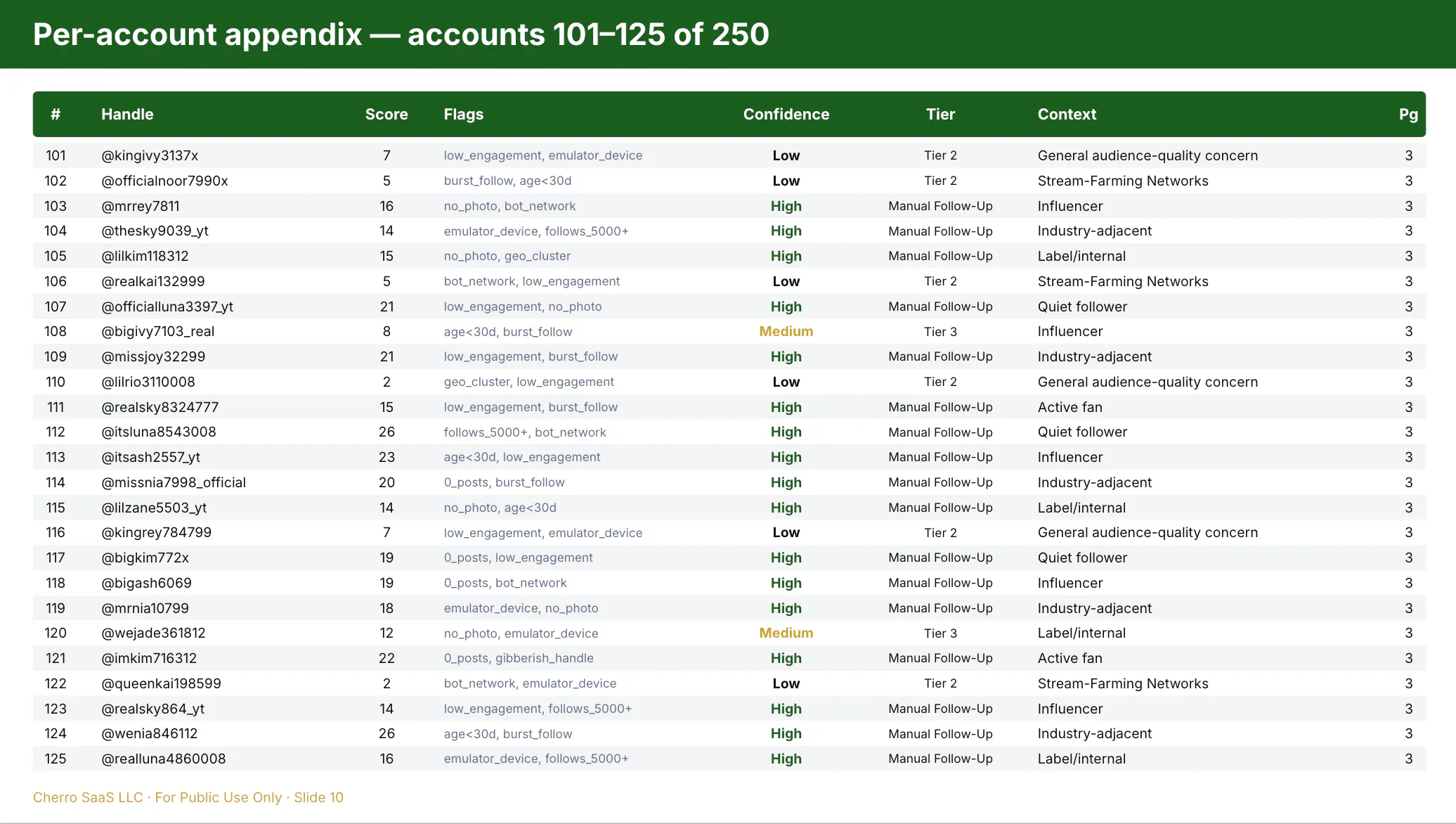Screen dimensions: 1456x824
Task: Click handle @lilkim118312
Action: [145, 256]
